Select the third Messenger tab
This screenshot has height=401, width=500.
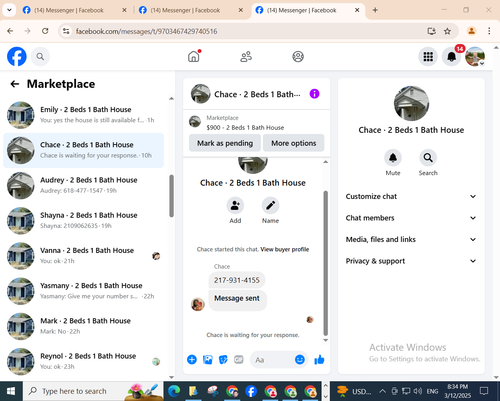click(x=307, y=10)
